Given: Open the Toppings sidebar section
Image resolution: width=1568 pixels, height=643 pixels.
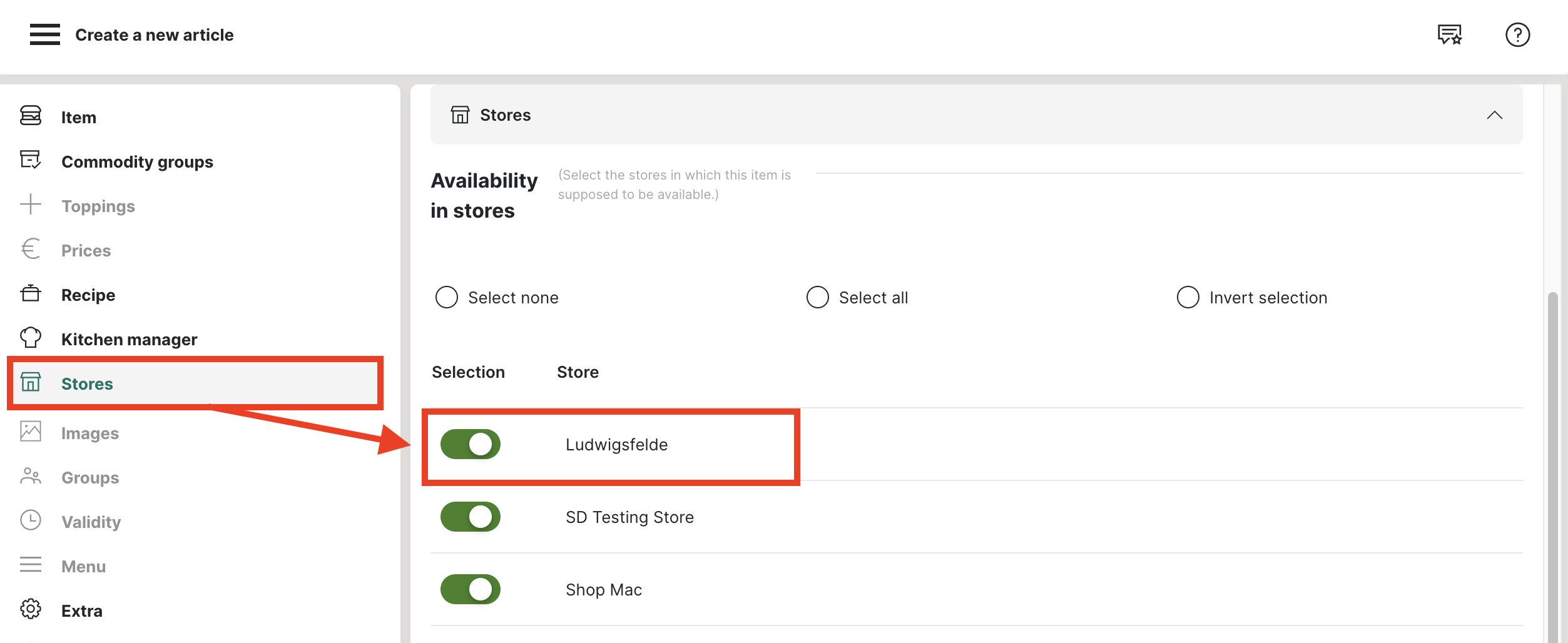Looking at the screenshot, I should click(98, 206).
